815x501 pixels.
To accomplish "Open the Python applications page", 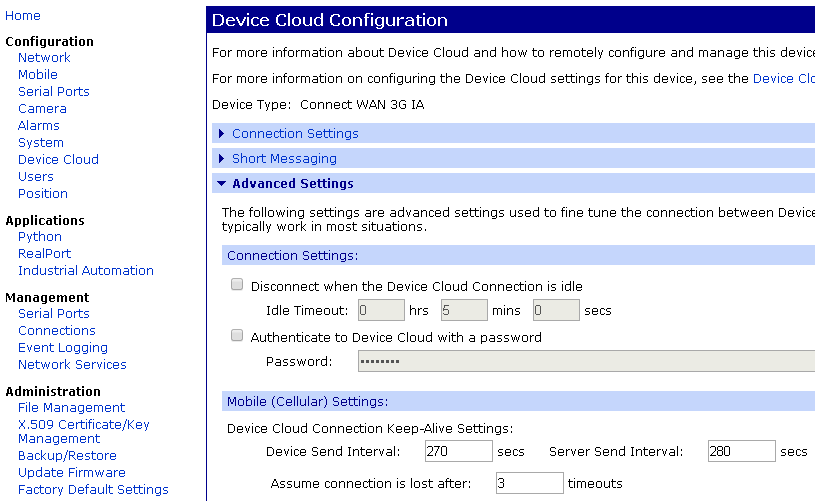I will [x=40, y=237].
